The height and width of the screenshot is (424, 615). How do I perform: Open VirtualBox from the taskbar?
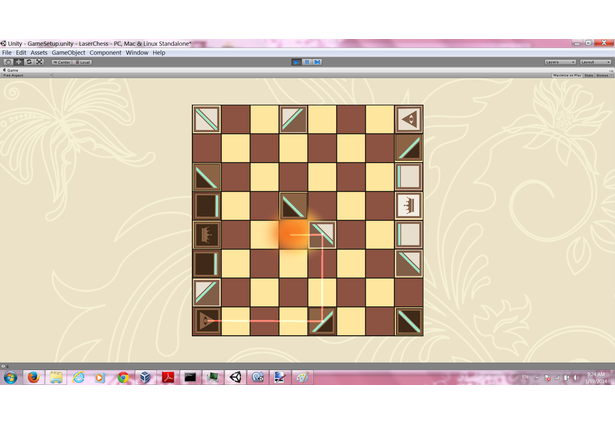[146, 377]
